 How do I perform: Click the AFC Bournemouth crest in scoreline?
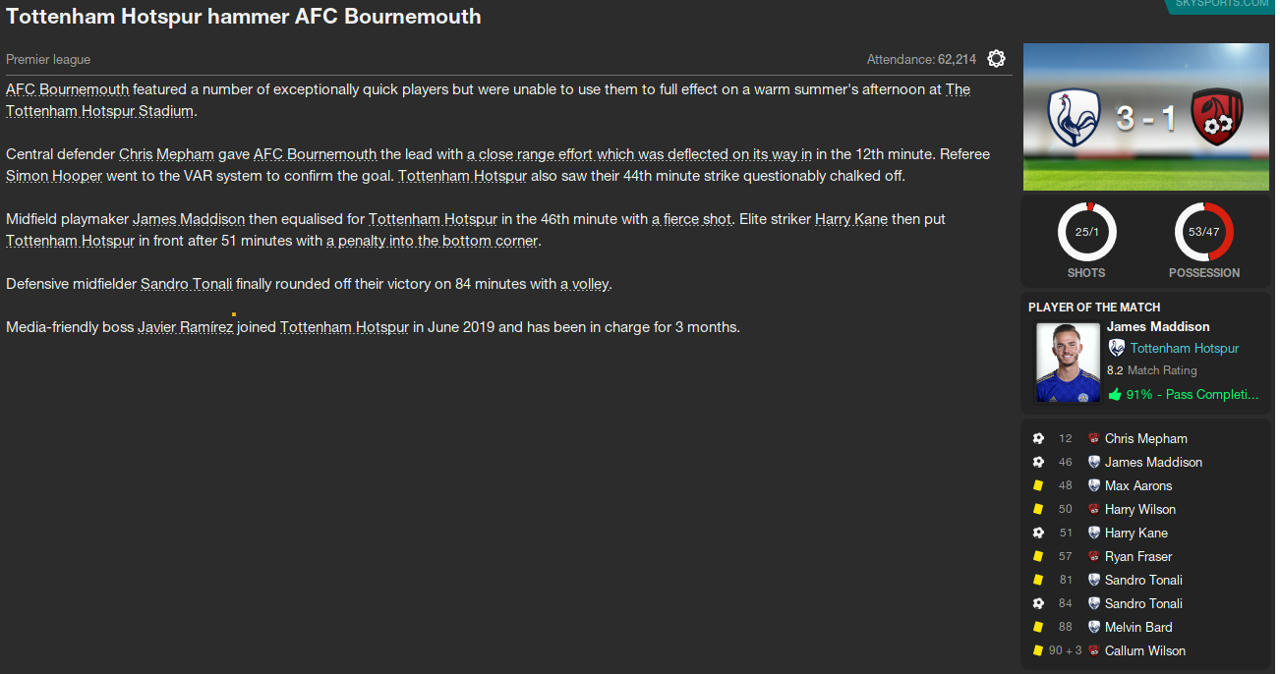coord(1217,118)
